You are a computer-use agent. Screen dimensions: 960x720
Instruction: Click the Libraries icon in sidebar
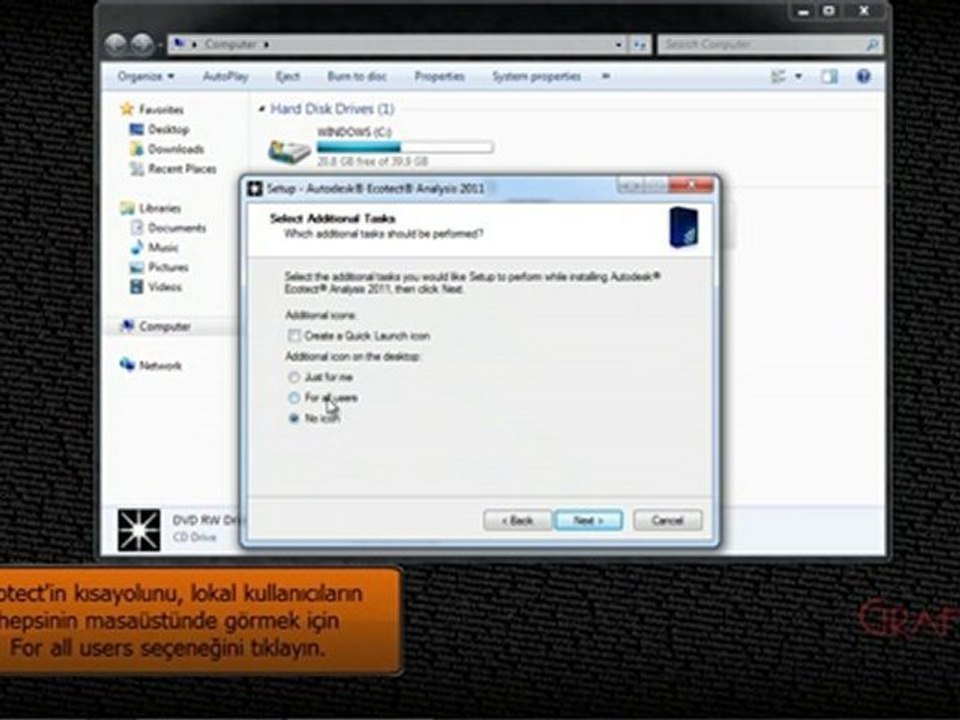(127, 208)
